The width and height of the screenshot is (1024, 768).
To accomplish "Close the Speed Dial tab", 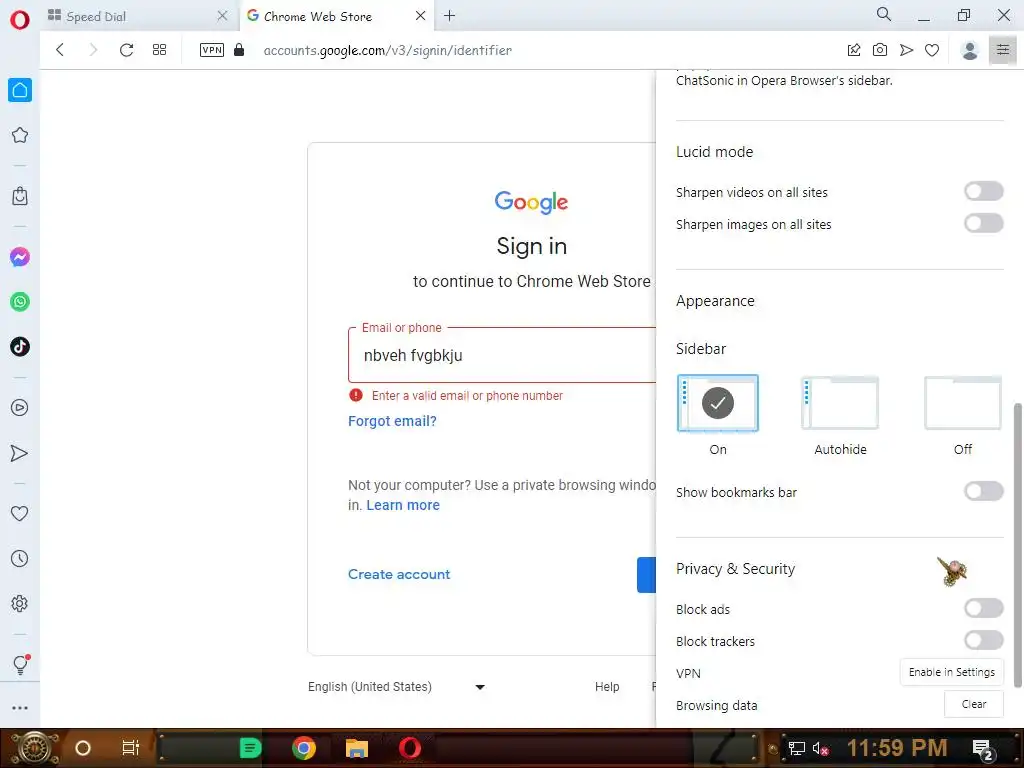I will pos(222,16).
